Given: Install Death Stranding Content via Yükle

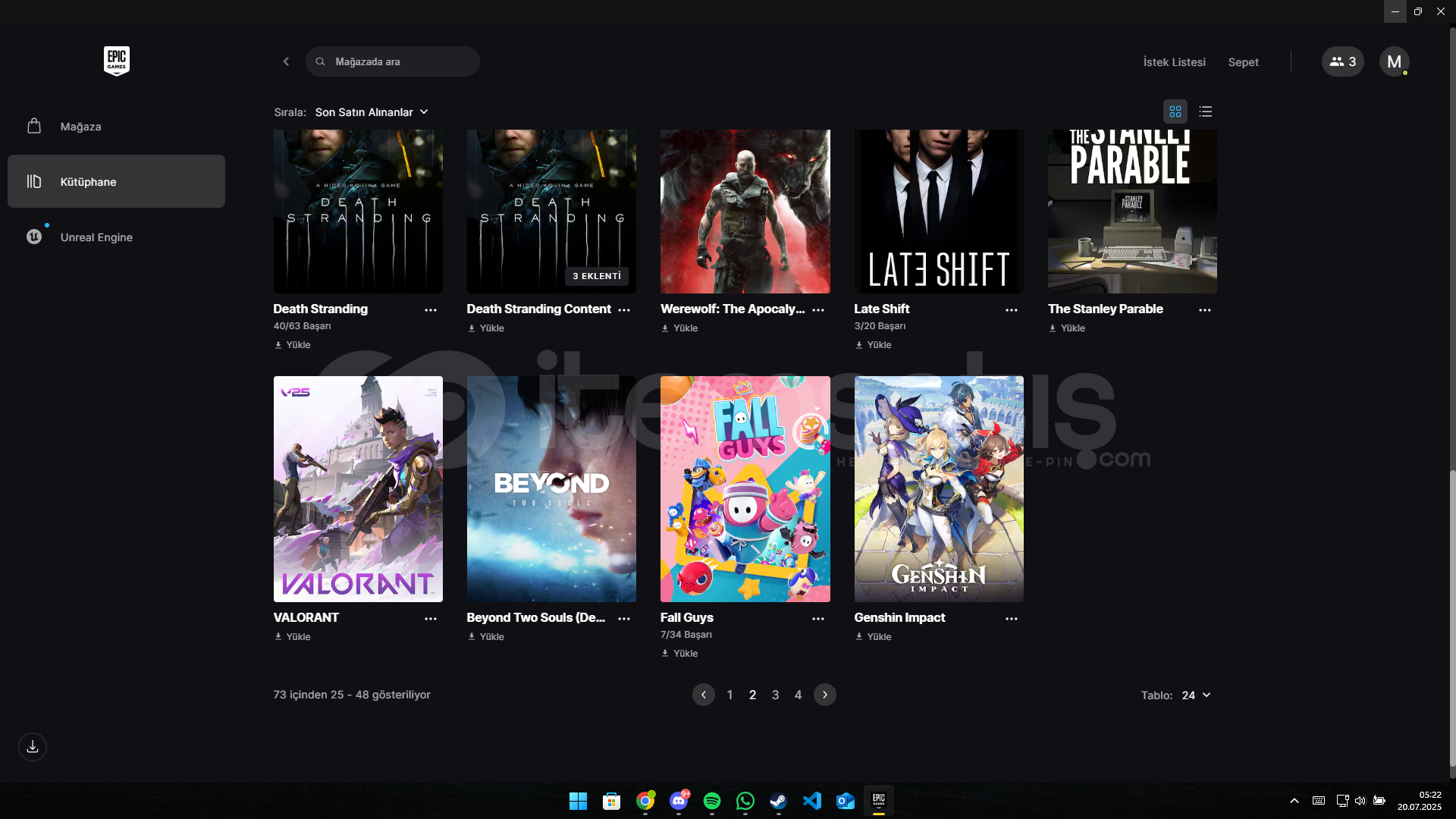Looking at the screenshot, I should pyautogui.click(x=486, y=328).
